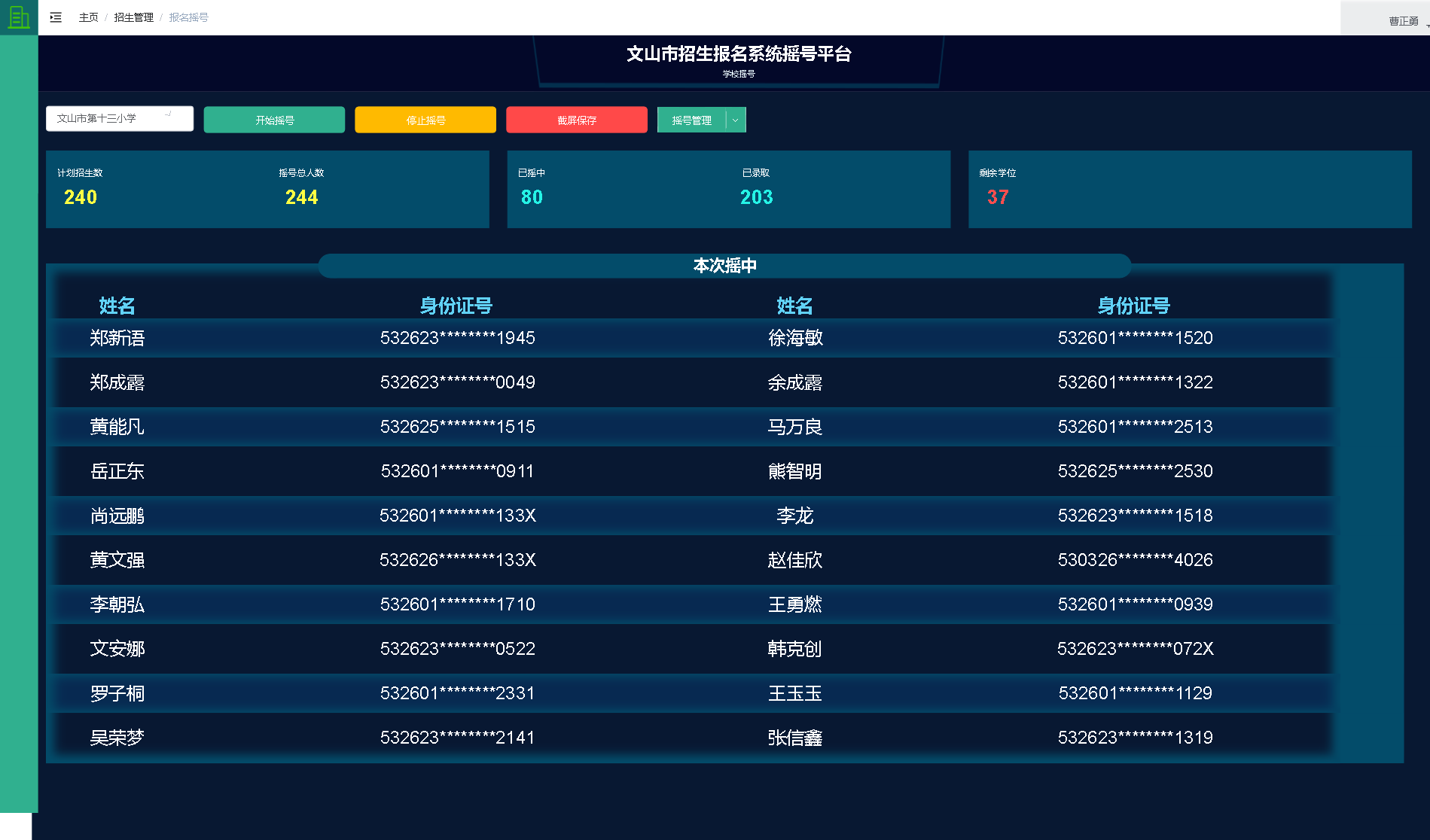Select name 罗子桐

pyautogui.click(x=117, y=693)
